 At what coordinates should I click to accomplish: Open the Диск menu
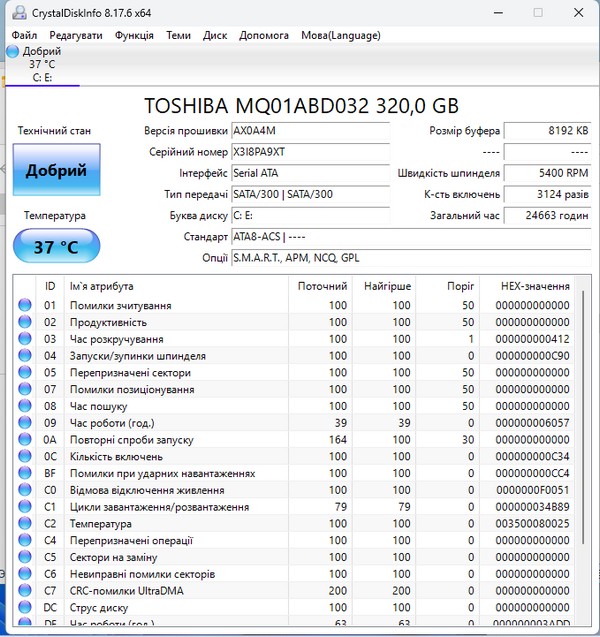point(215,35)
